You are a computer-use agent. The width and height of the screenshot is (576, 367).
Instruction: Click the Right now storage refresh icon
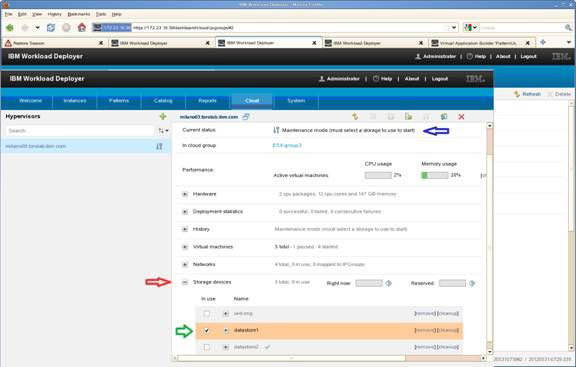pos(388,283)
